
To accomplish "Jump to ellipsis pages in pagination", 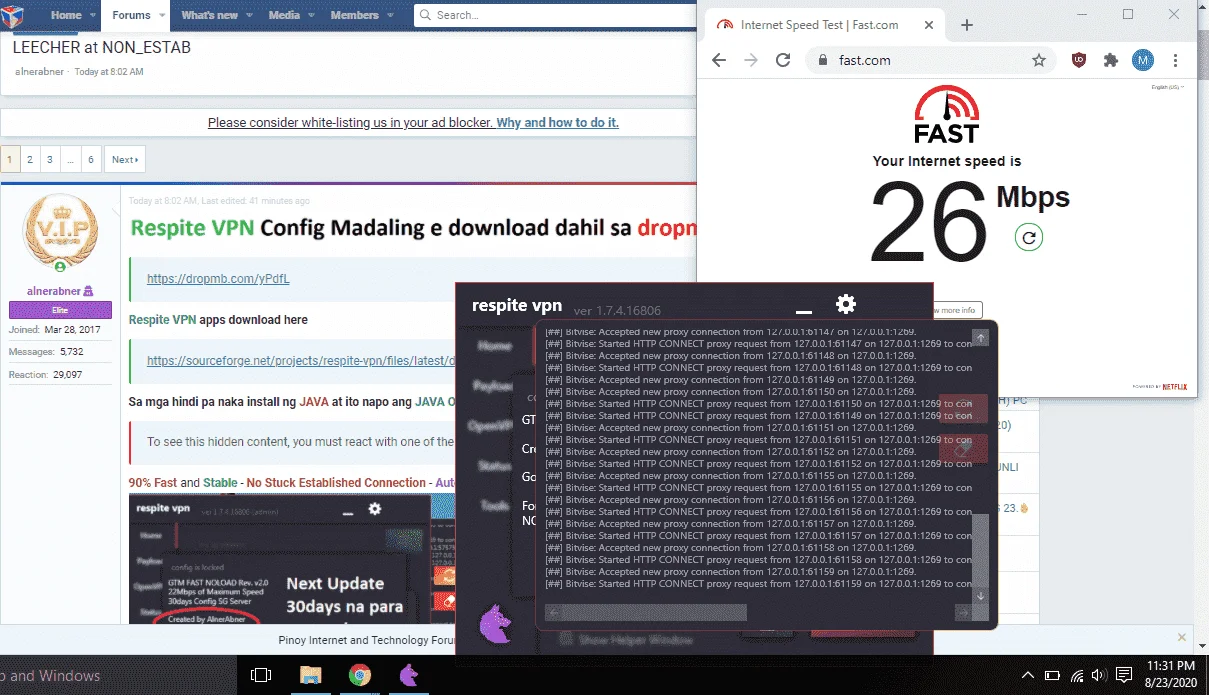I will point(70,159).
